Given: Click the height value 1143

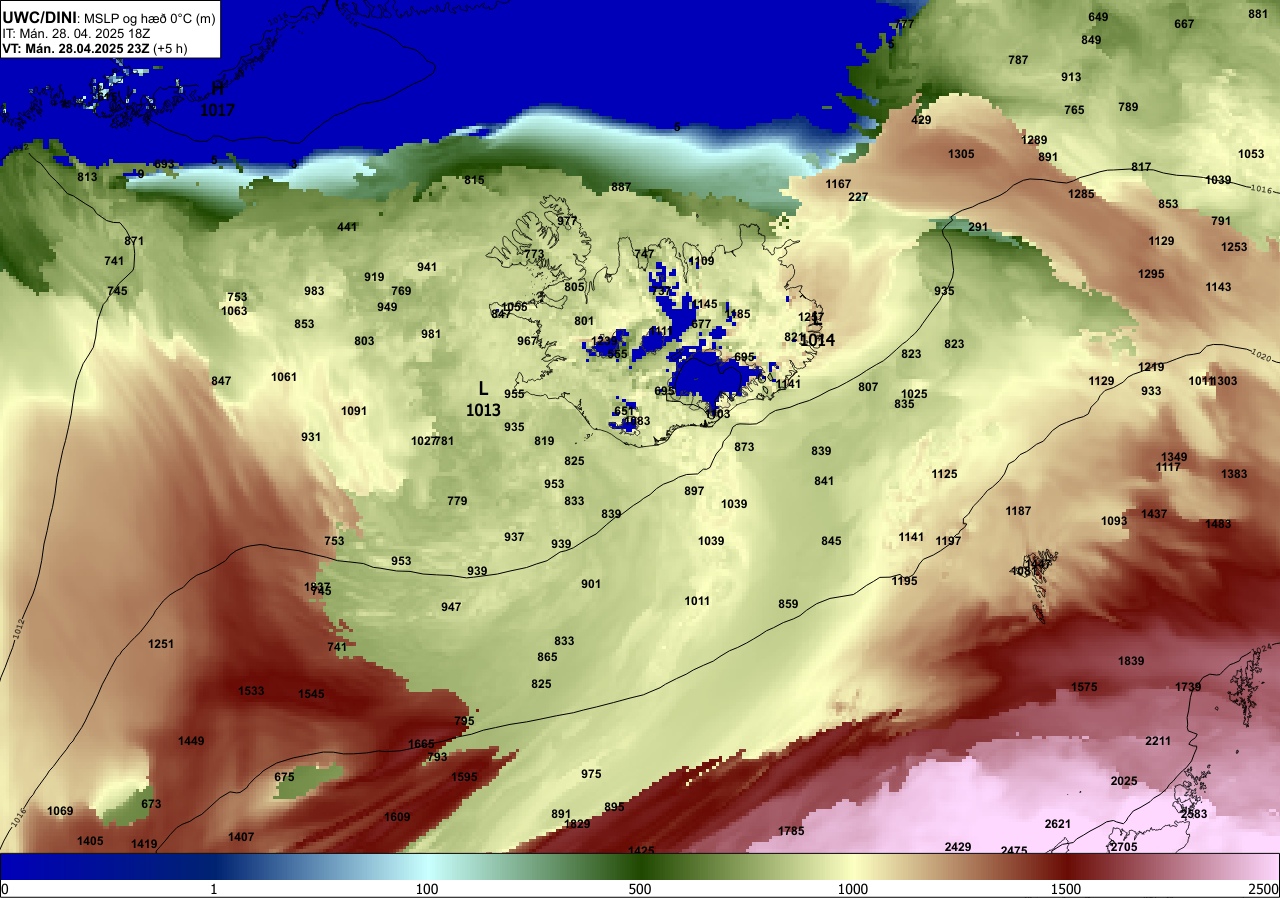Looking at the screenshot, I should tap(1218, 287).
